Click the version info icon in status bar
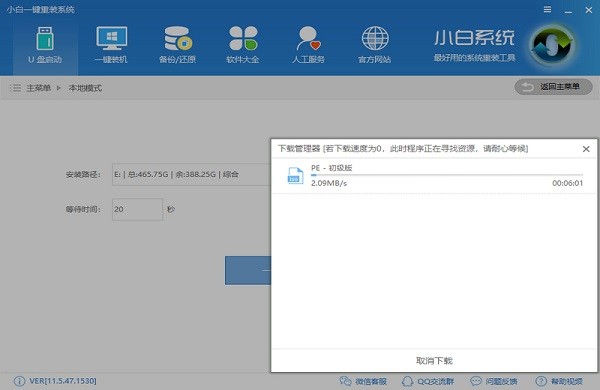Screen dimensions: 600x390 [19, 381]
